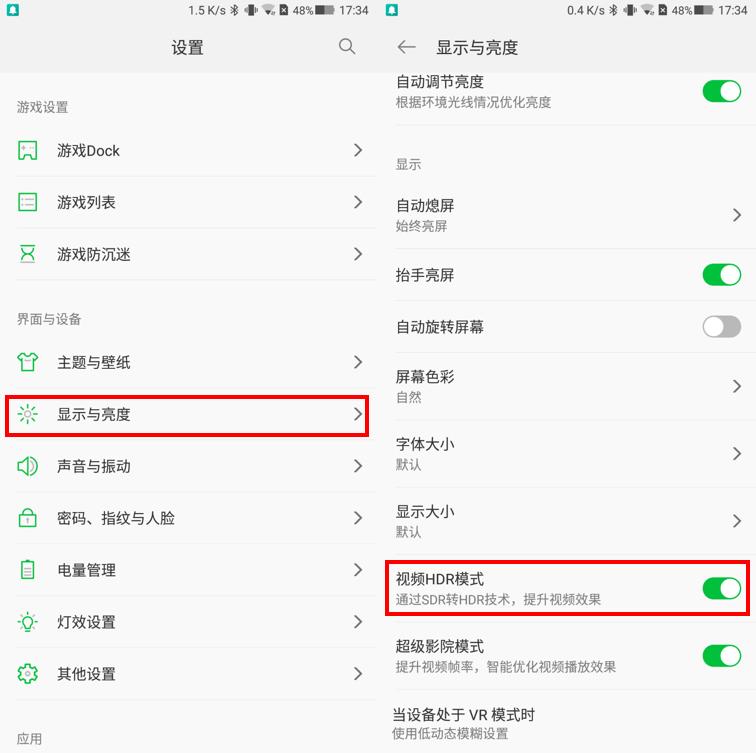Tap the 主题与壁纸 shirt icon
This screenshot has width=756, height=753.
click(27, 362)
